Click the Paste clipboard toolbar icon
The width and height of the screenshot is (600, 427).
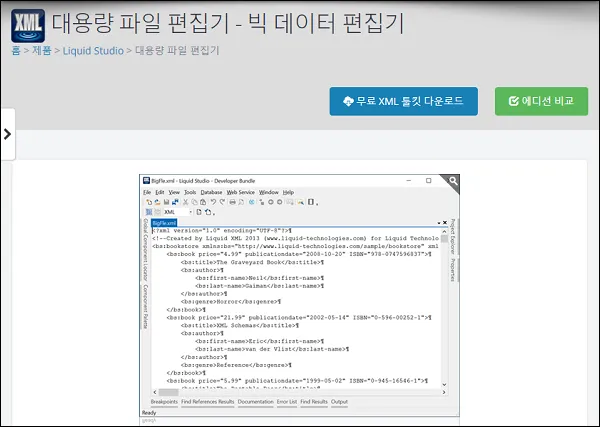point(203,202)
